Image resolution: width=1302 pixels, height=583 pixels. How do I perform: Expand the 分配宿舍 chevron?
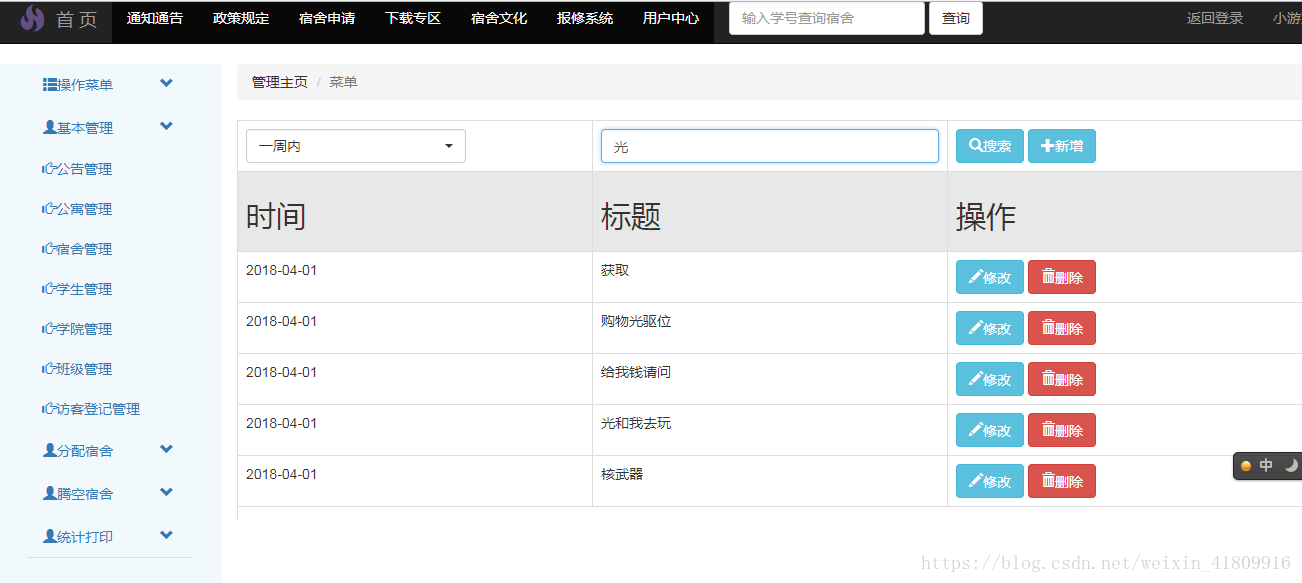point(167,449)
